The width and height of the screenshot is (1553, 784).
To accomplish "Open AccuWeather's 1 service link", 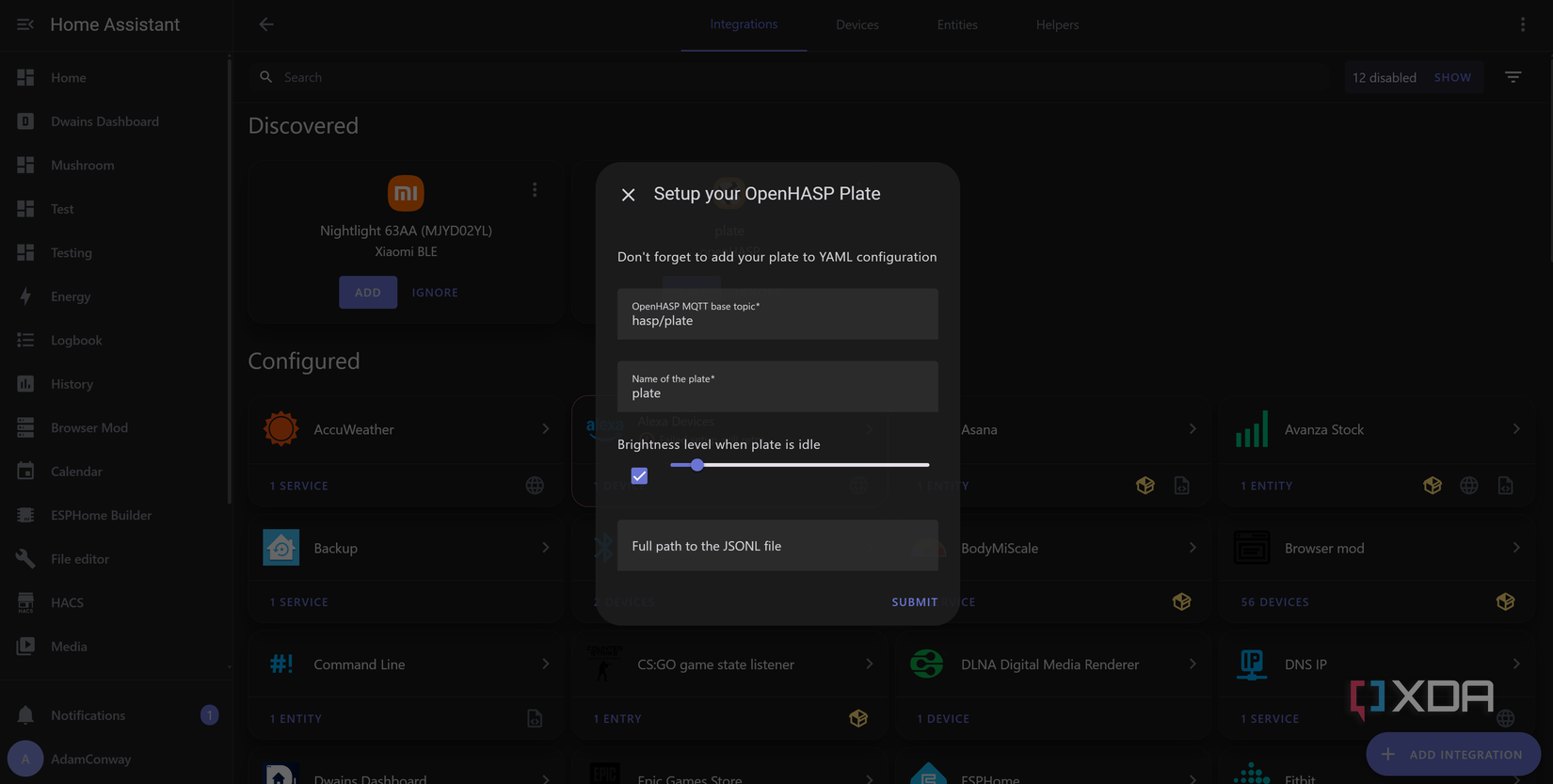I will point(299,486).
